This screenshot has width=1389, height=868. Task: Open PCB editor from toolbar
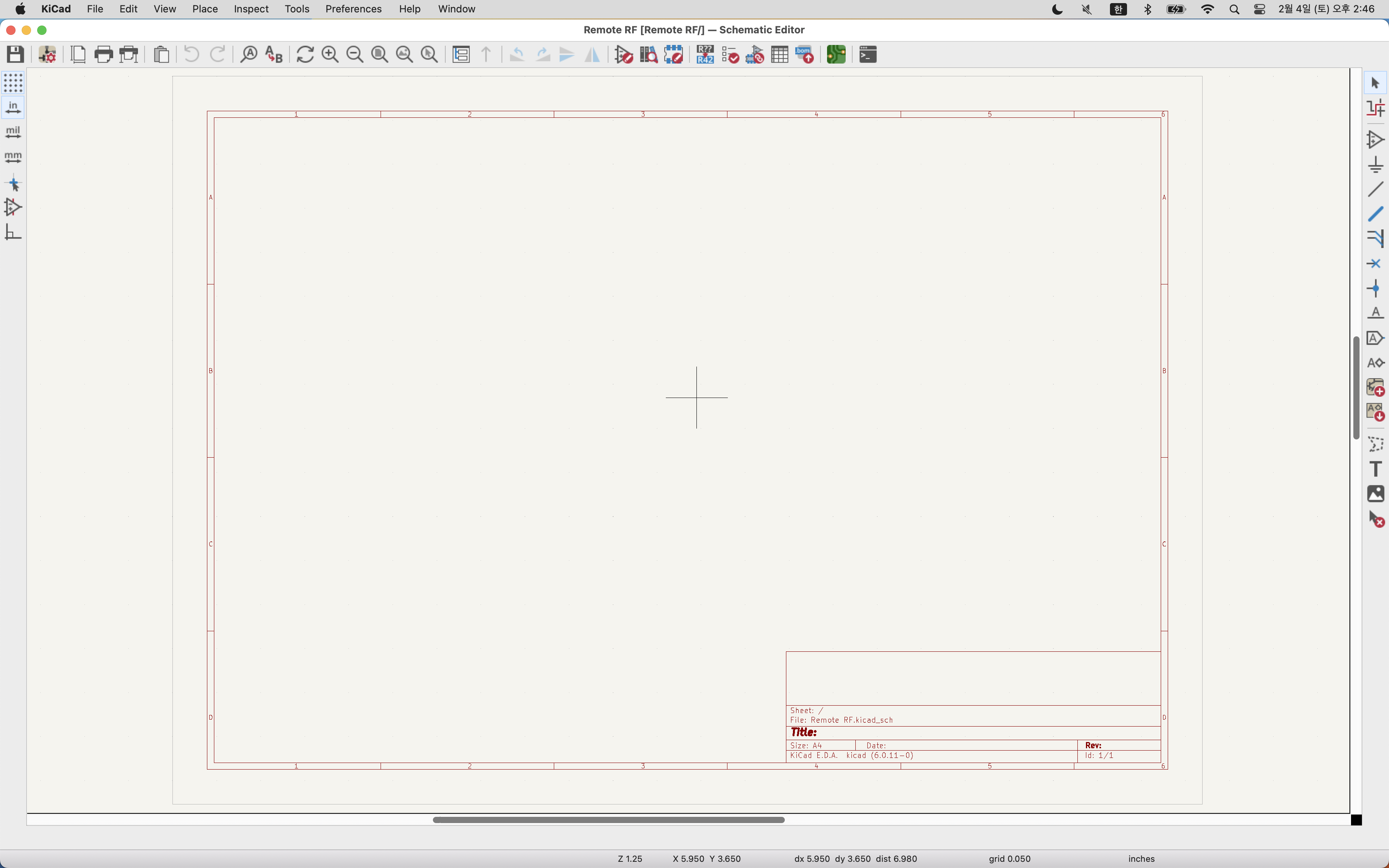coord(836,55)
